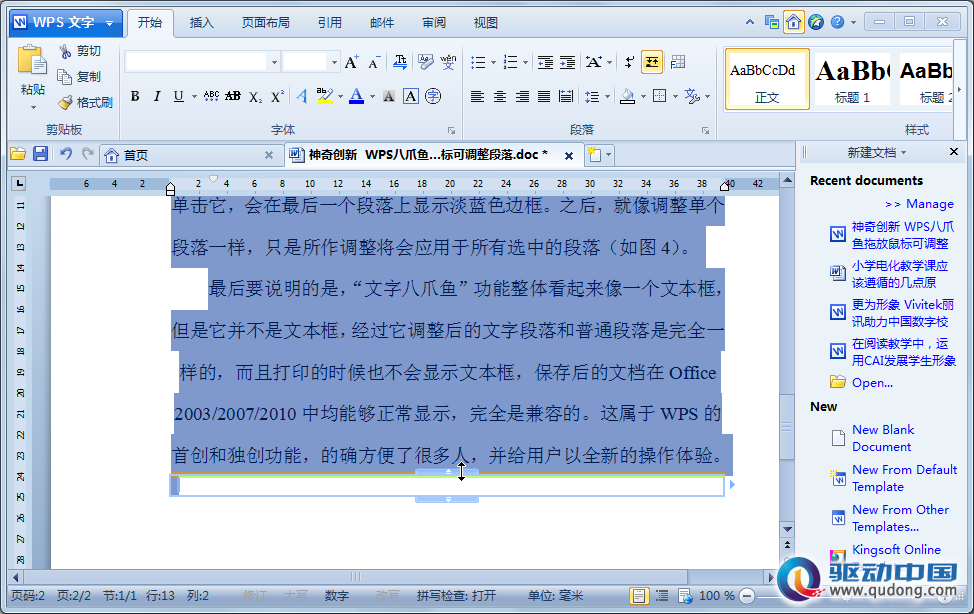Toggle subscript X₂ formatting
The image size is (974, 614).
(x=255, y=96)
